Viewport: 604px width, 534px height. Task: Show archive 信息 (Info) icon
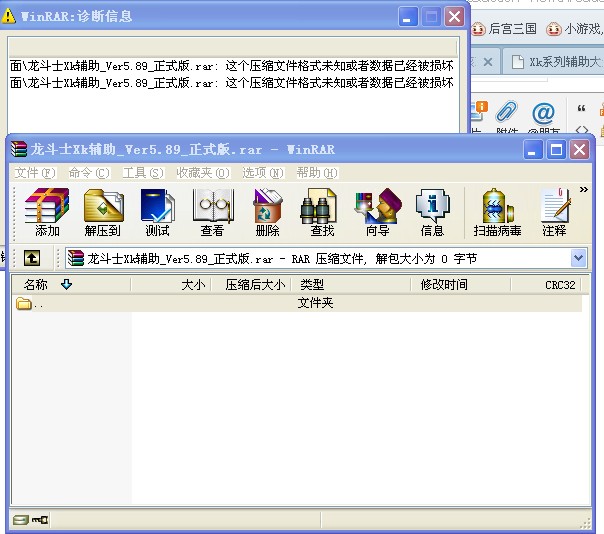pyautogui.click(x=433, y=212)
